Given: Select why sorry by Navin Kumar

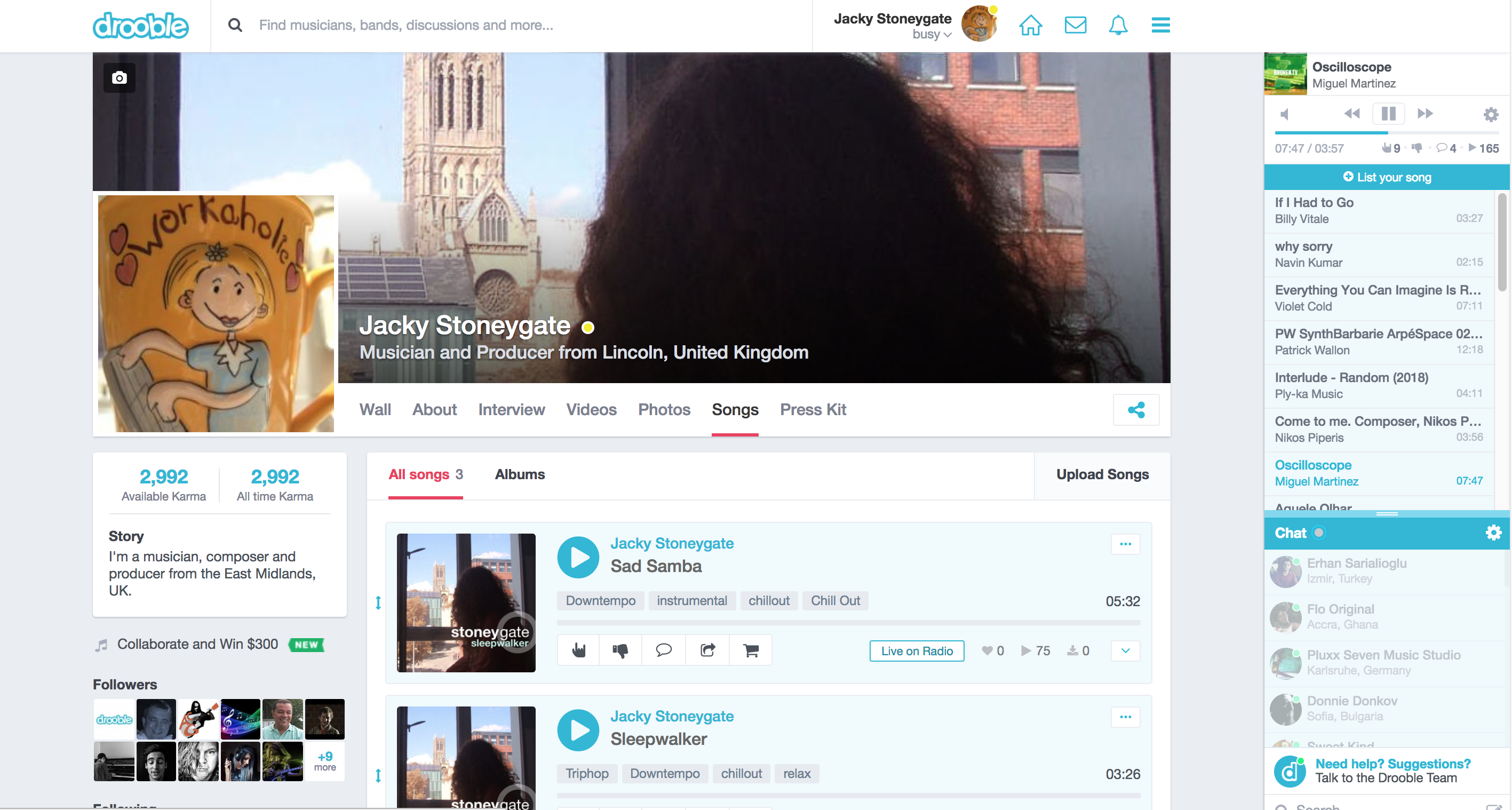Looking at the screenshot, I should pos(1379,255).
